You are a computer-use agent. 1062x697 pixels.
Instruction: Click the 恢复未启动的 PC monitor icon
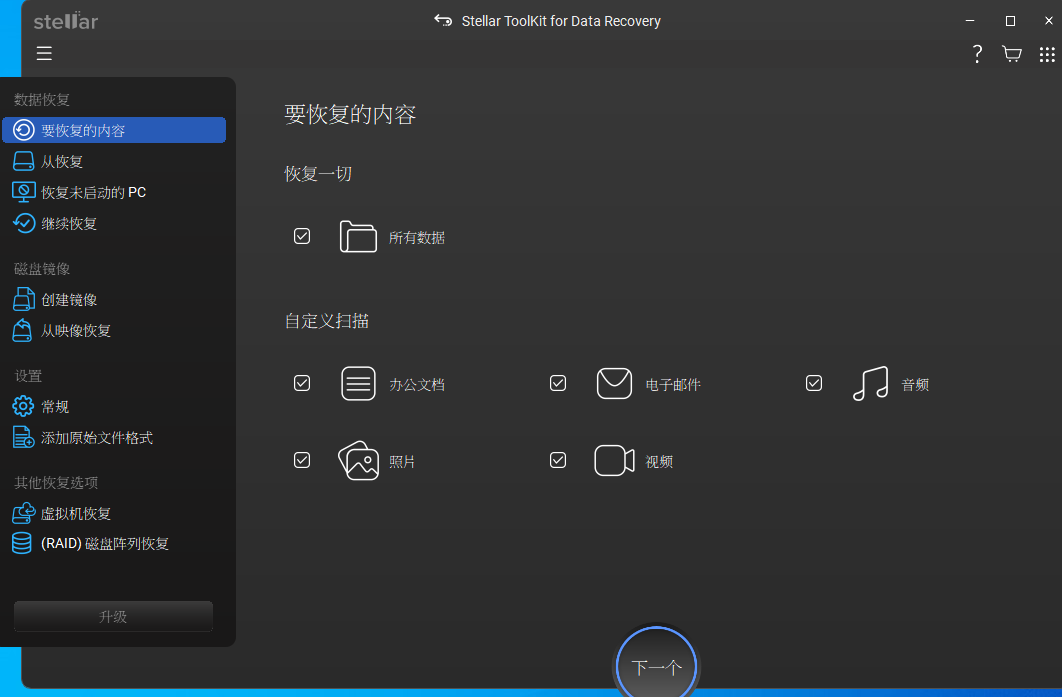(24, 192)
